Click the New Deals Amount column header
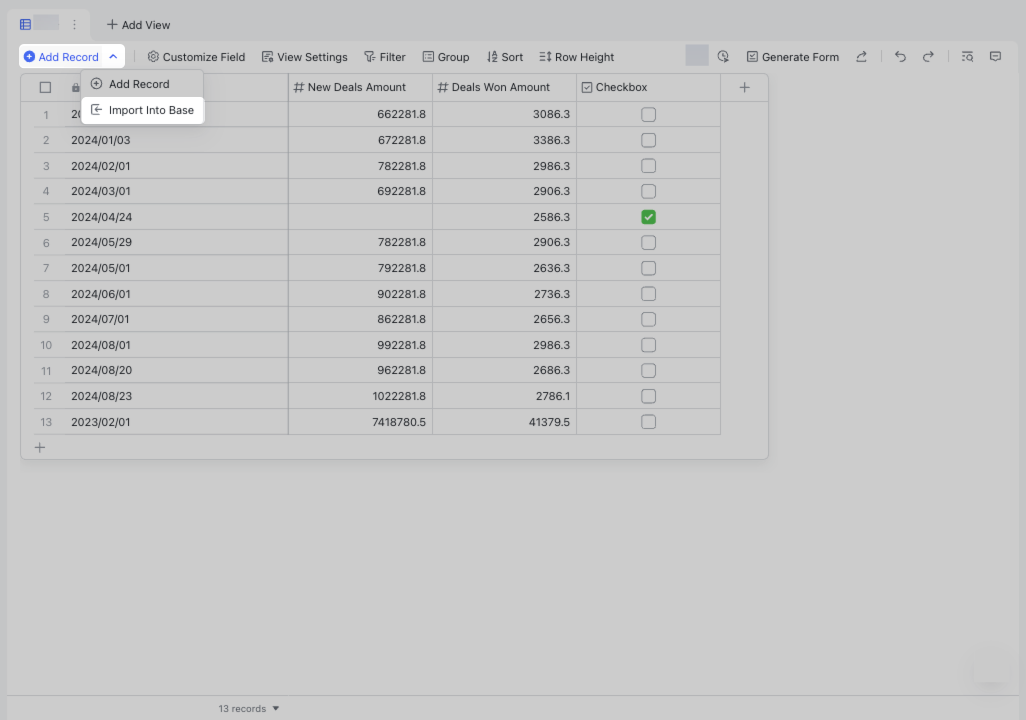 (360, 87)
